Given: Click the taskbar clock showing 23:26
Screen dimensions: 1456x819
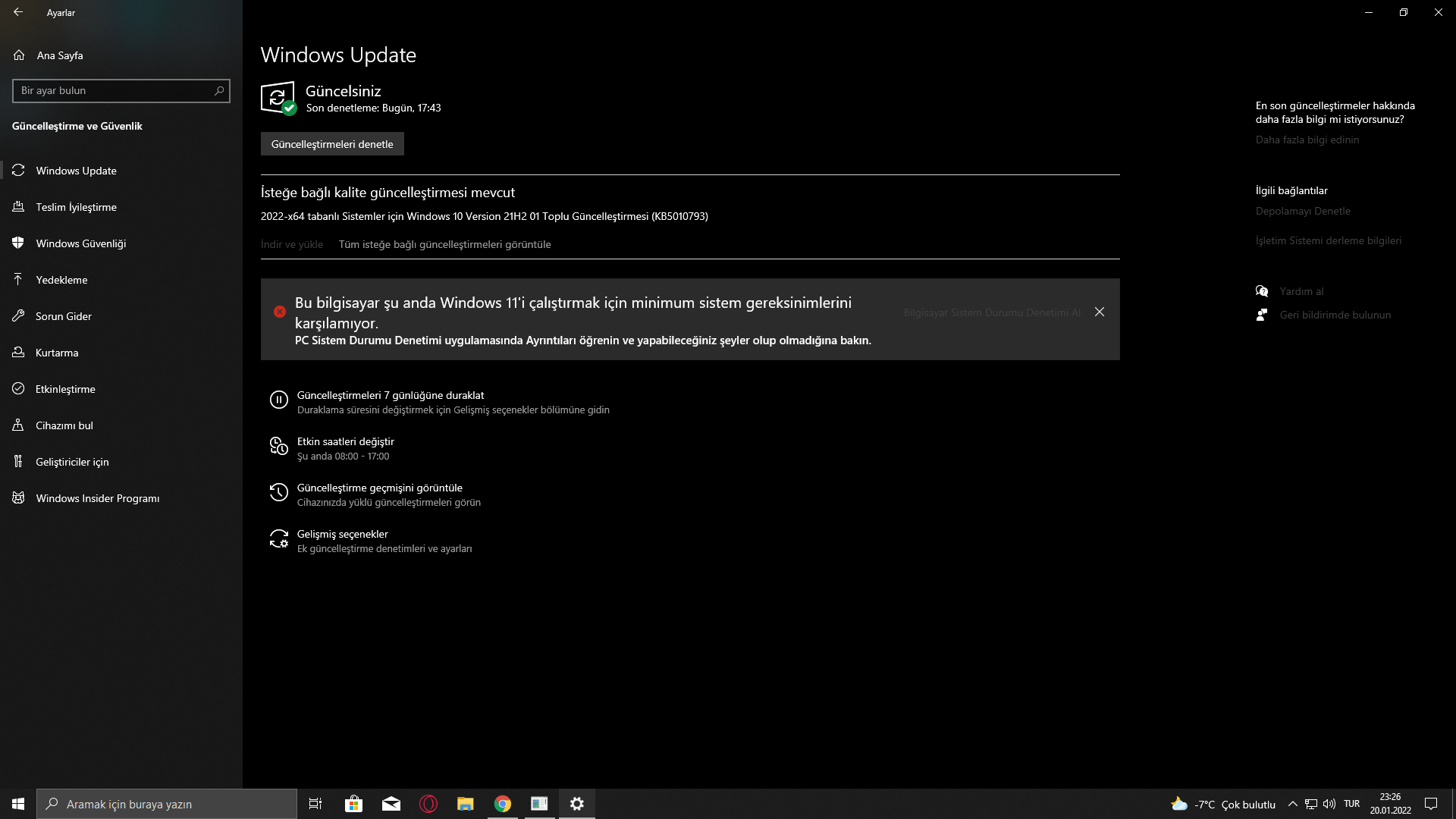Looking at the screenshot, I should pos(1390,804).
